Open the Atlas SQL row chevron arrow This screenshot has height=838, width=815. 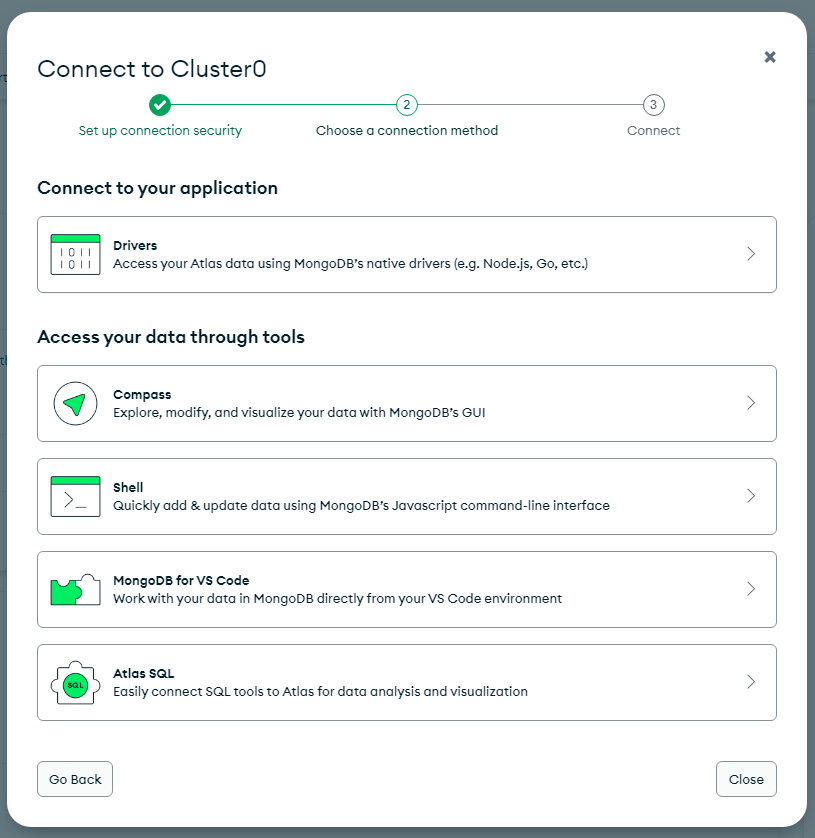click(x=751, y=682)
